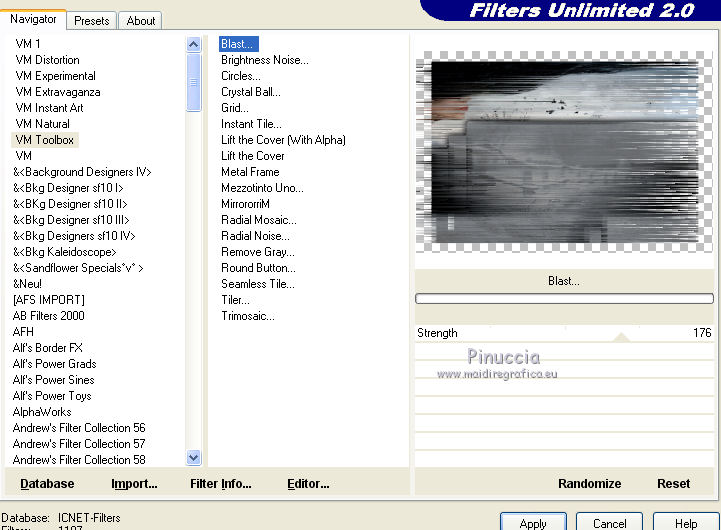This screenshot has width=721, height=530.
Task: Select Andrew's Filter Collection 58
Action: pos(79,460)
